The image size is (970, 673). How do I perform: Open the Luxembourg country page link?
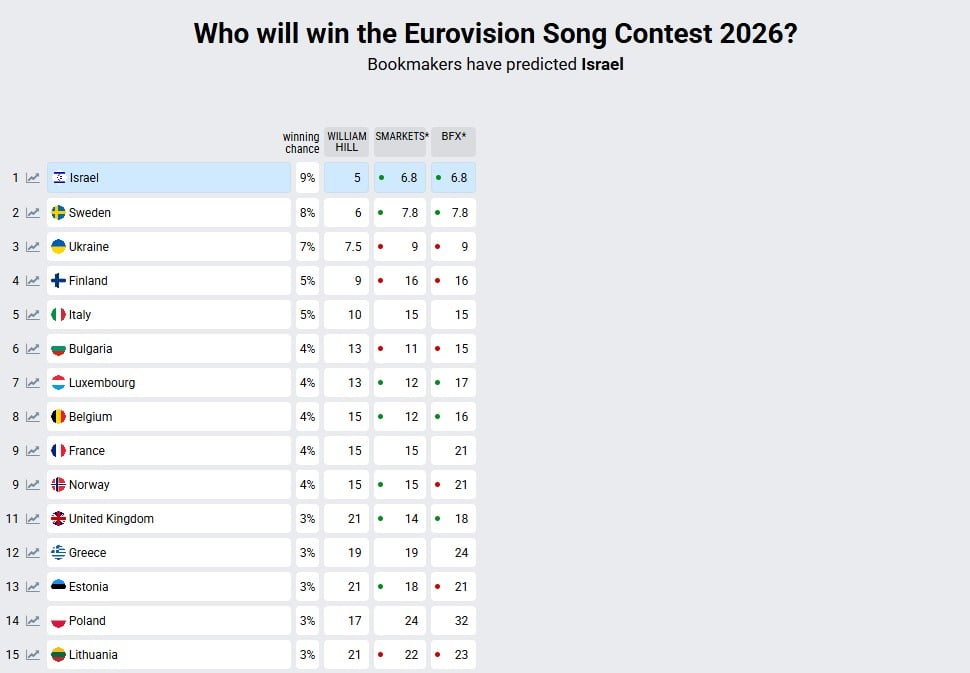click(x=100, y=382)
